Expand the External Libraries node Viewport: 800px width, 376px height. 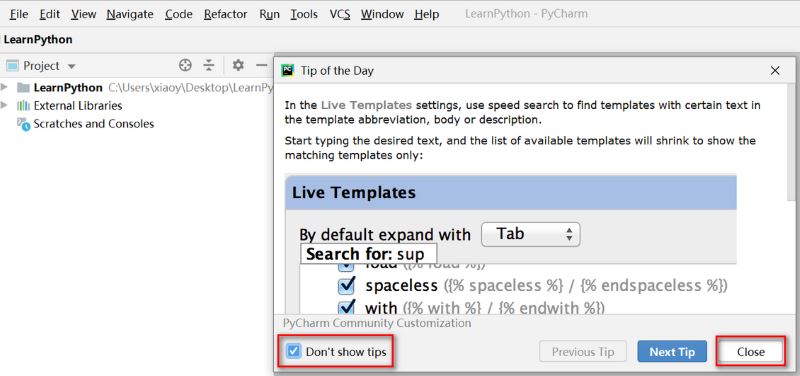[x=5, y=106]
